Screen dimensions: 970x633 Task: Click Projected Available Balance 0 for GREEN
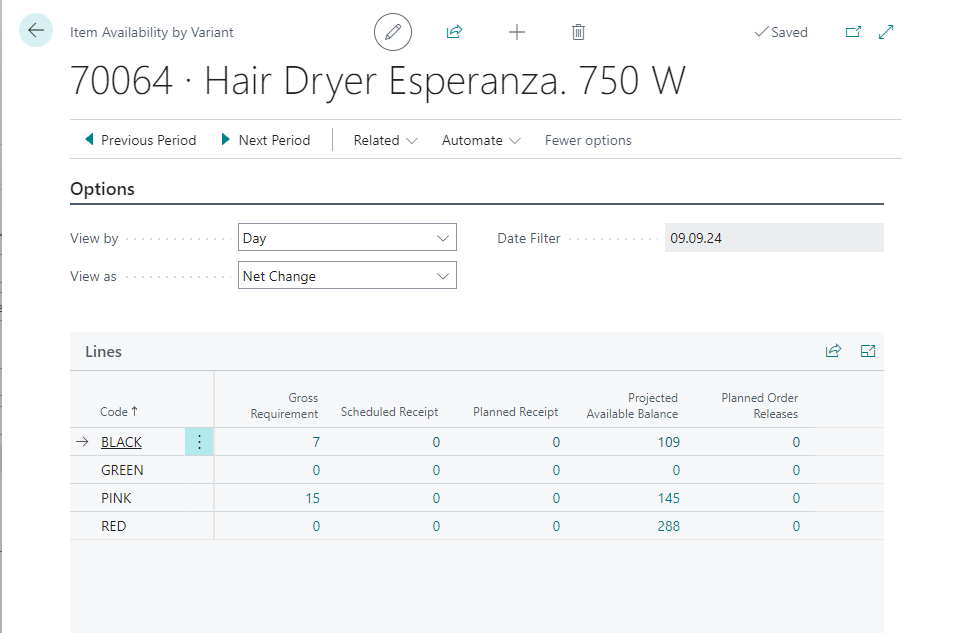[x=676, y=470]
